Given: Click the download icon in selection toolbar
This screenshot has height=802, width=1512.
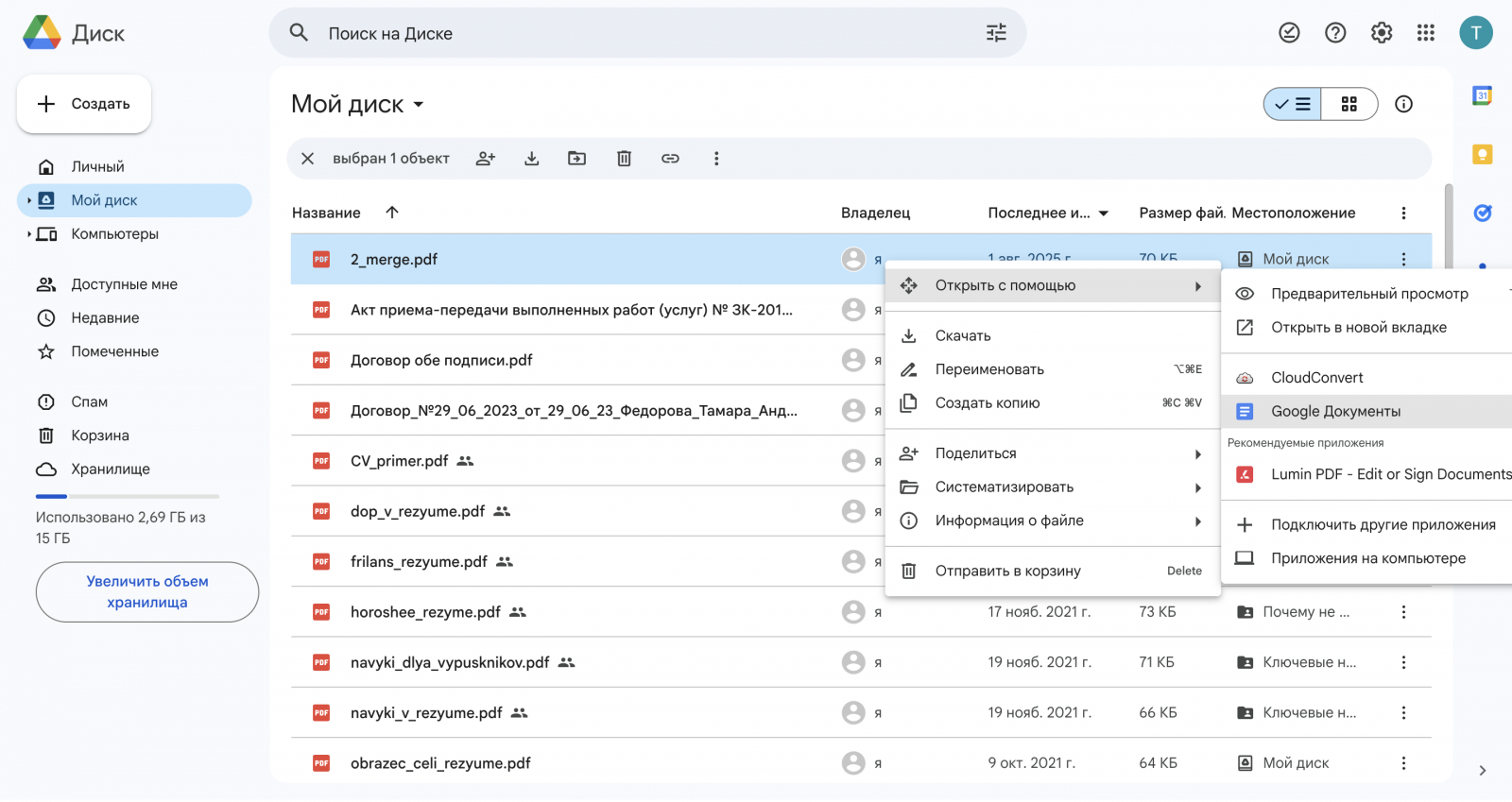Looking at the screenshot, I should point(532,159).
